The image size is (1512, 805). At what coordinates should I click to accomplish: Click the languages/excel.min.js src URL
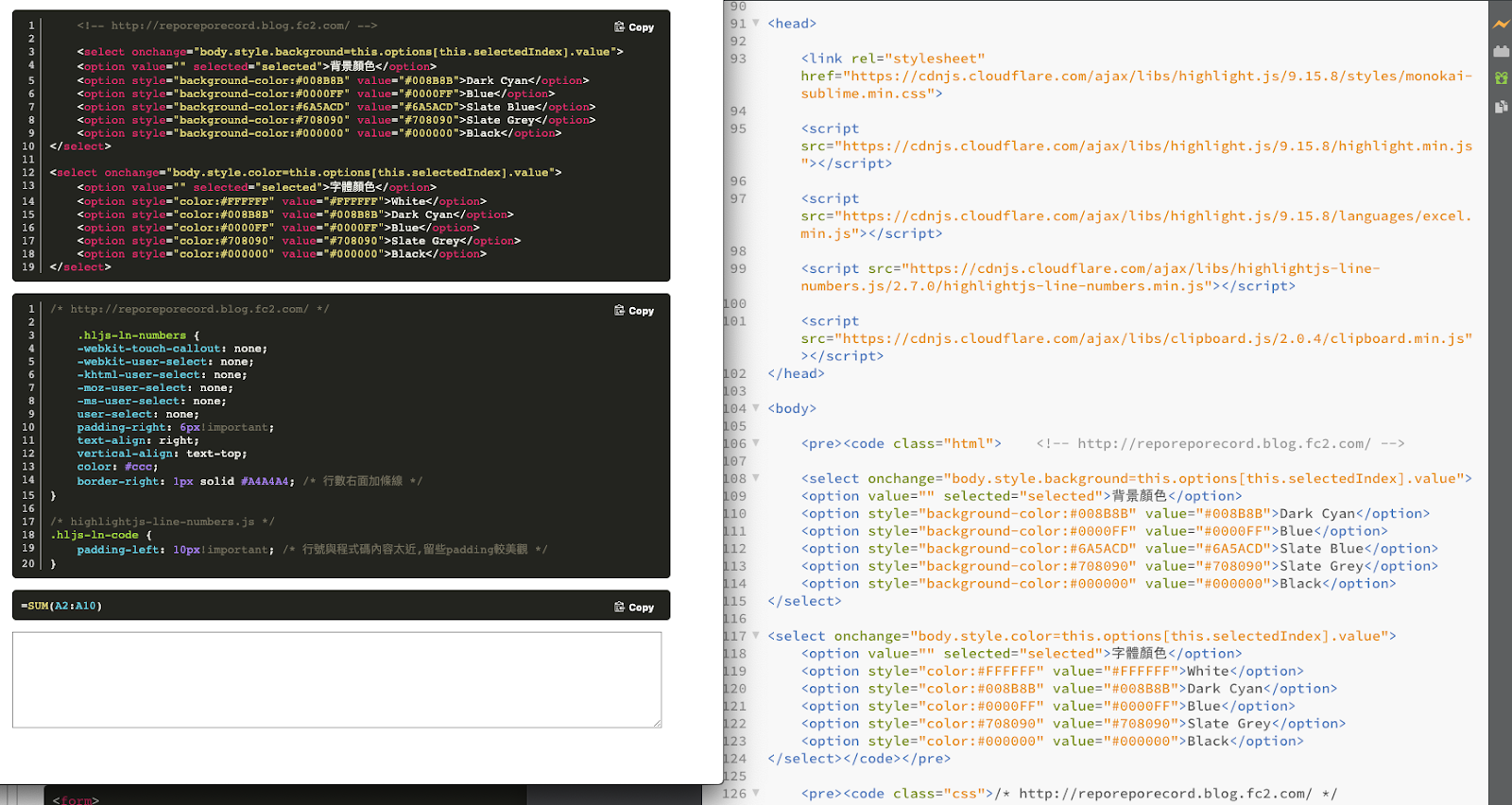click(x=1137, y=225)
